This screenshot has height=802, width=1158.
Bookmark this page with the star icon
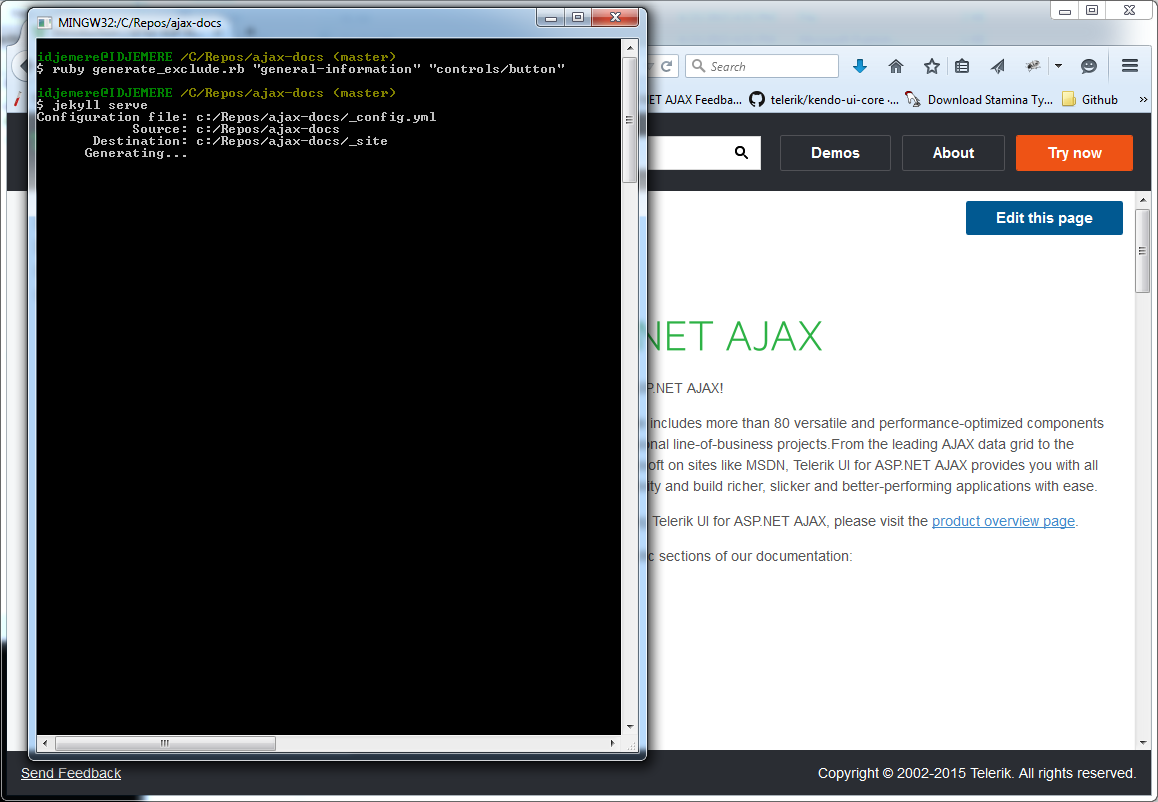coord(931,66)
